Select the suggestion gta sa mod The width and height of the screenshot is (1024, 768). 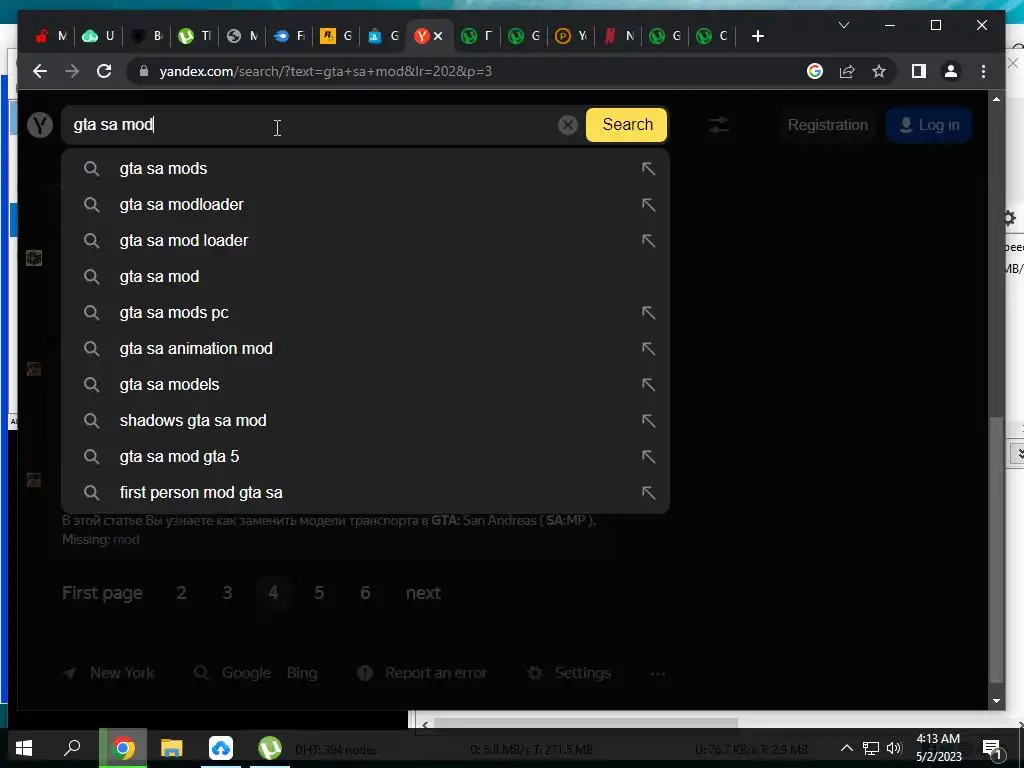(x=365, y=276)
